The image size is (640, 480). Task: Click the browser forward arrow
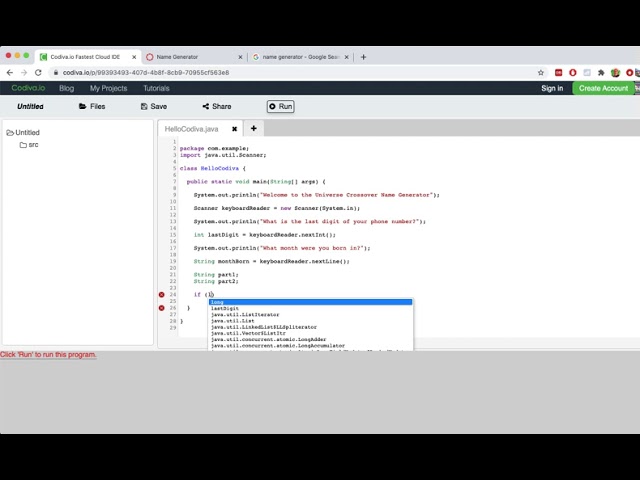(x=24, y=73)
